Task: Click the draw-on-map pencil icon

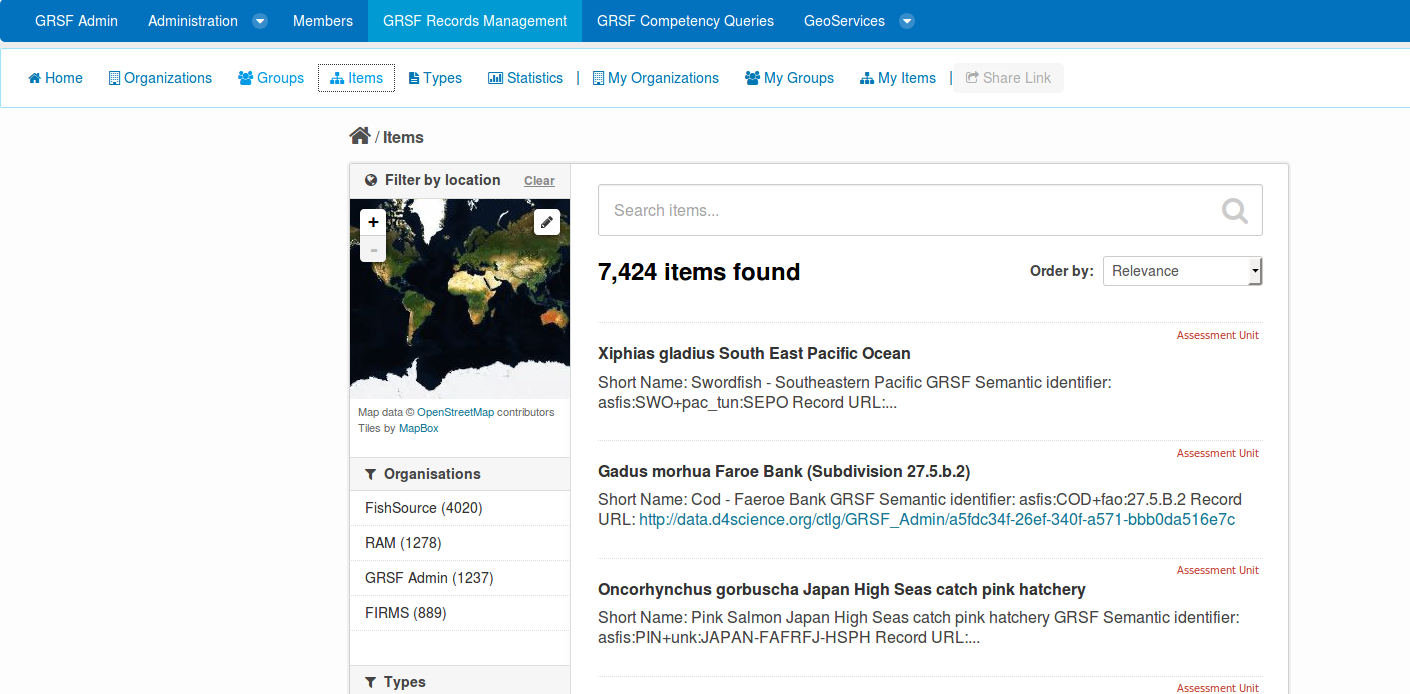Action: (x=546, y=222)
